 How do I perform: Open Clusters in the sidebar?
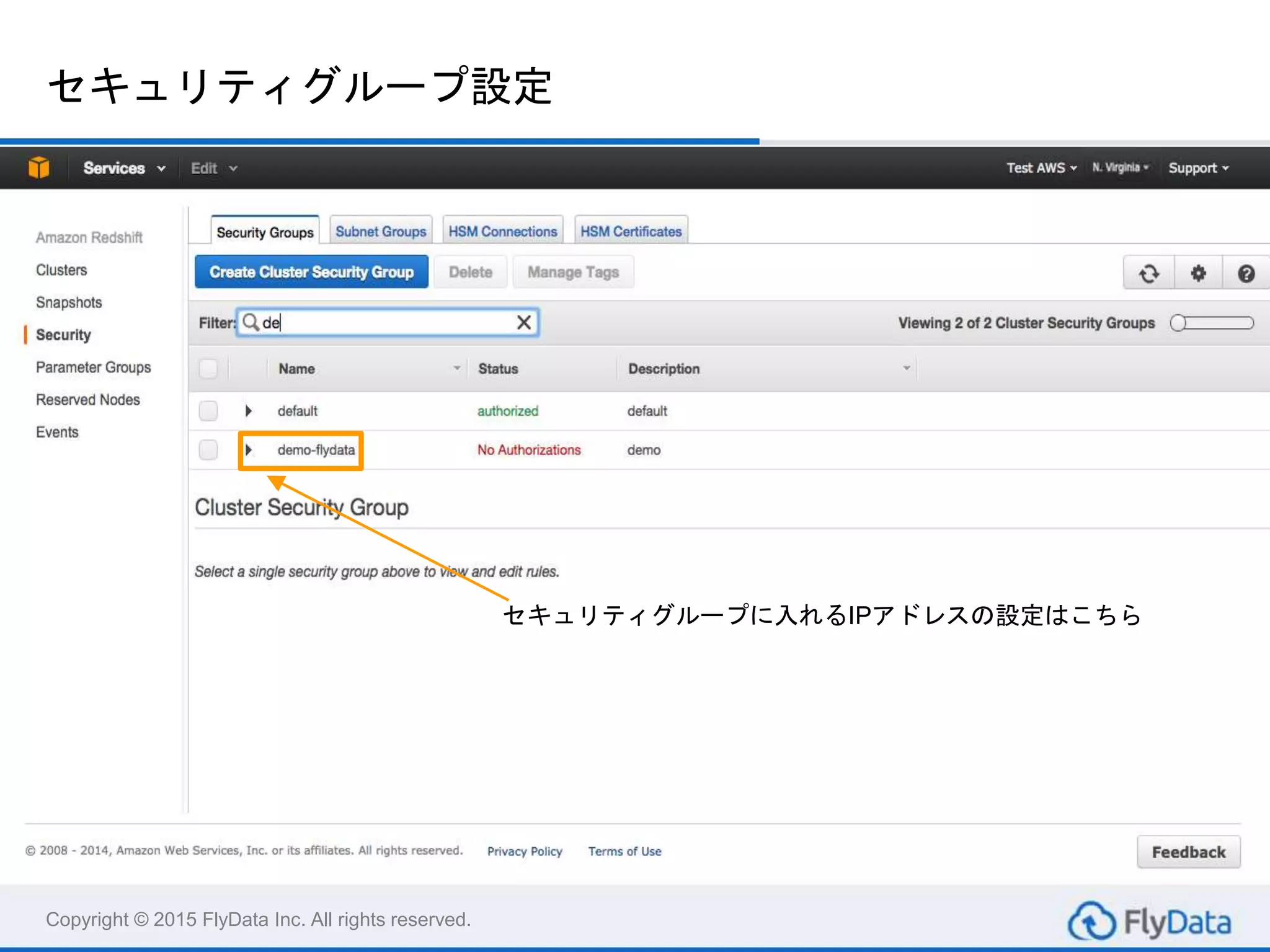[x=61, y=270]
